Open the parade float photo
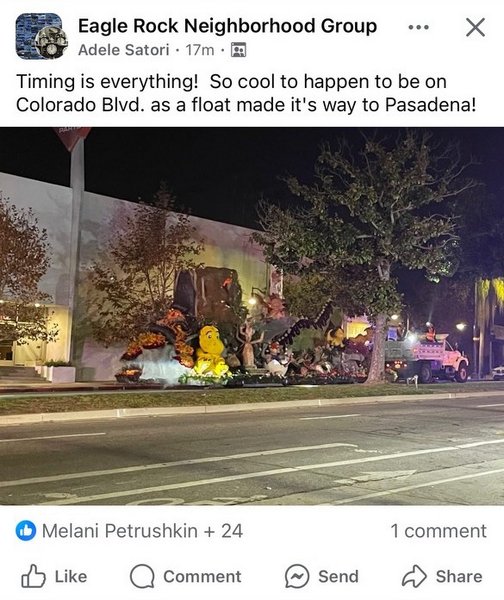Screen dimensions: 504x600 252,316
